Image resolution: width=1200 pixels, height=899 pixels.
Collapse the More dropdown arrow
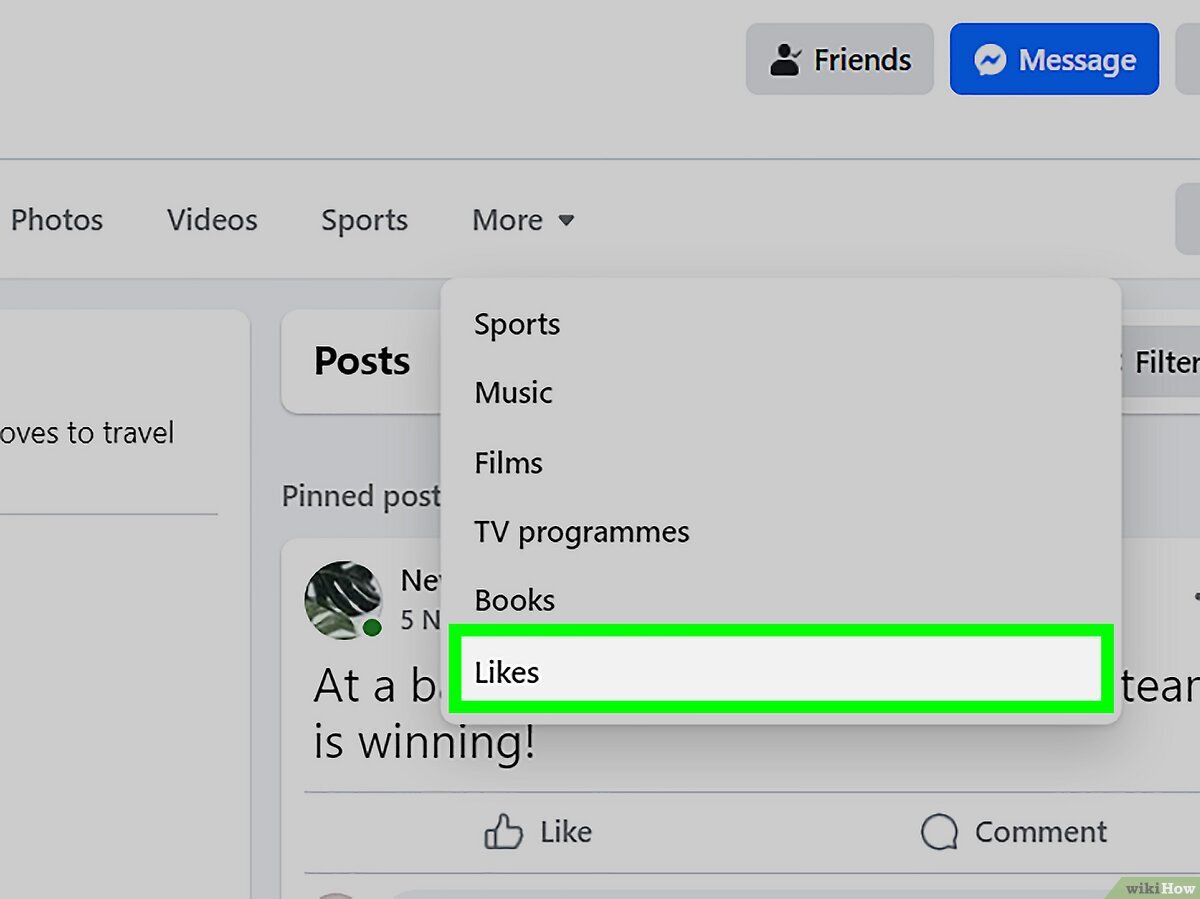pyautogui.click(x=566, y=220)
